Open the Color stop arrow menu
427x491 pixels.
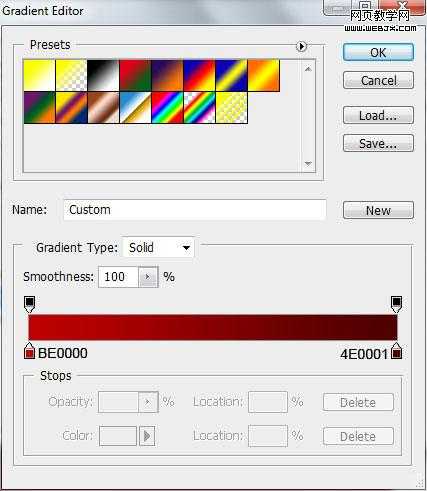(147, 436)
